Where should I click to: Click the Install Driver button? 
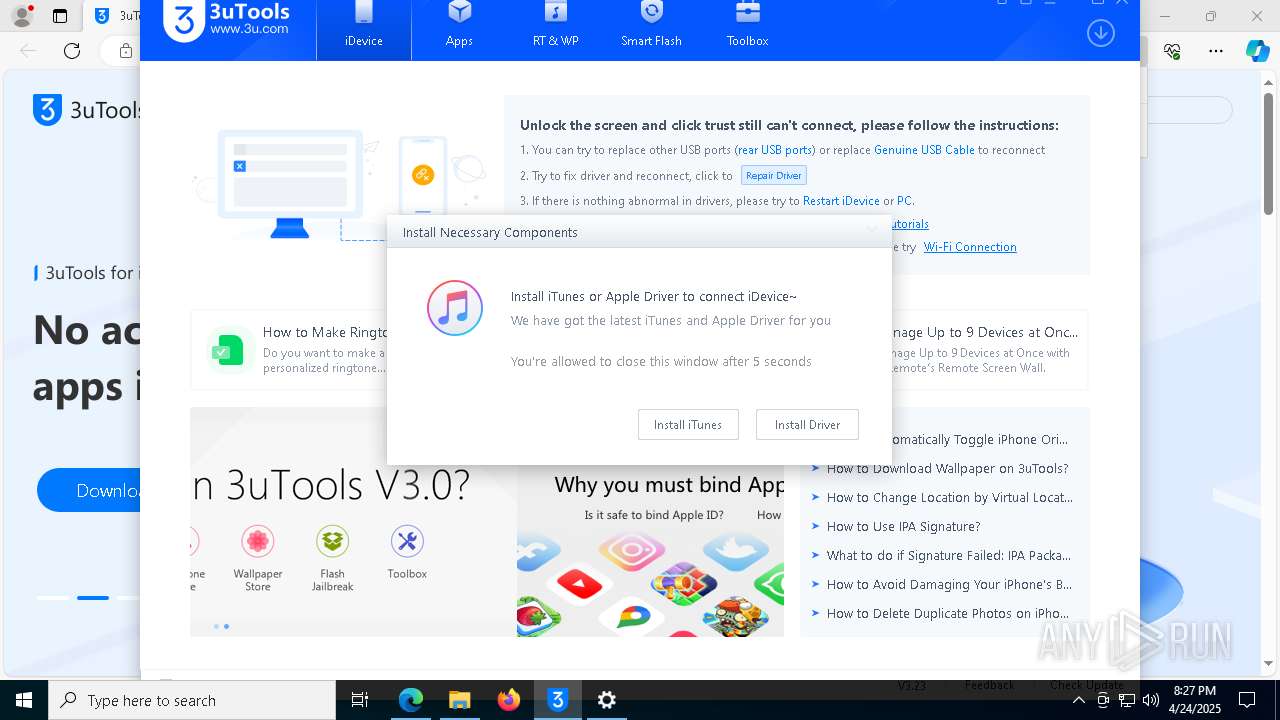point(807,425)
